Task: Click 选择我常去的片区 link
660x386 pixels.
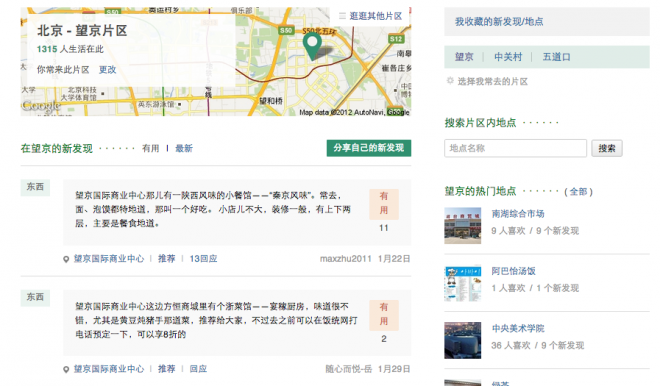Action: point(492,81)
